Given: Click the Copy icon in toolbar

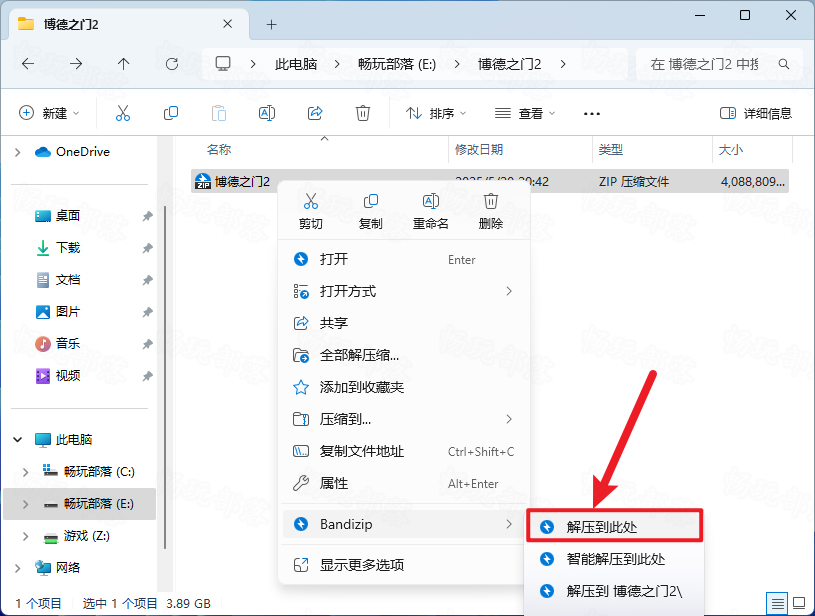Looking at the screenshot, I should (170, 113).
